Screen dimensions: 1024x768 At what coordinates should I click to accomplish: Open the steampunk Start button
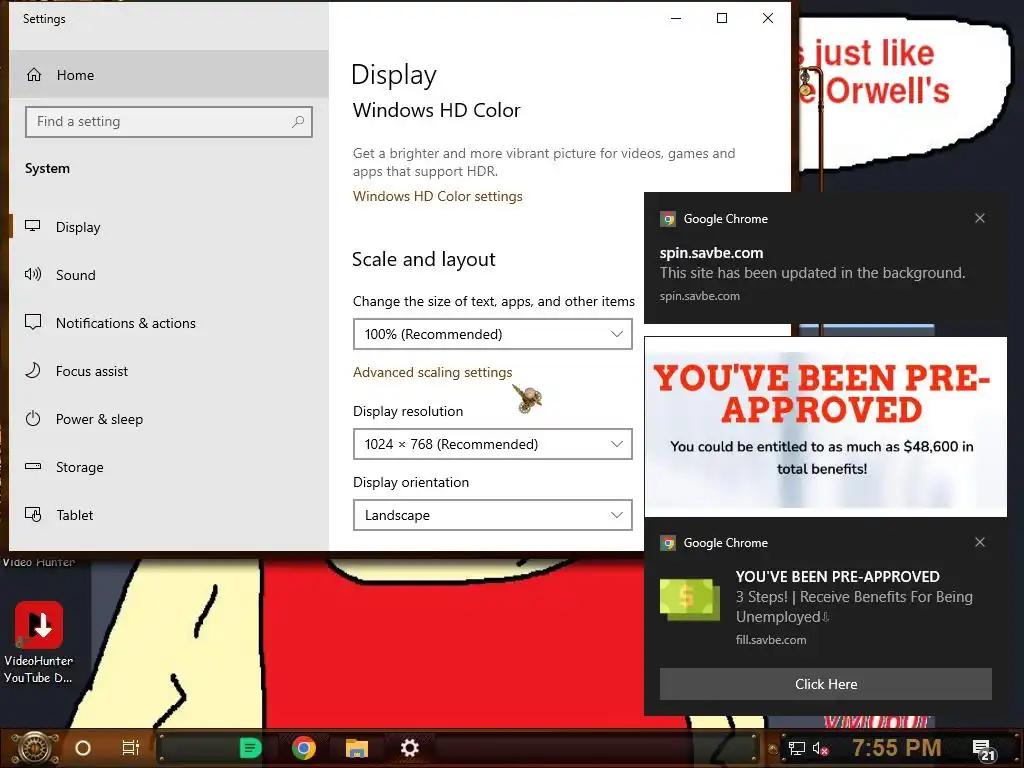coord(35,748)
